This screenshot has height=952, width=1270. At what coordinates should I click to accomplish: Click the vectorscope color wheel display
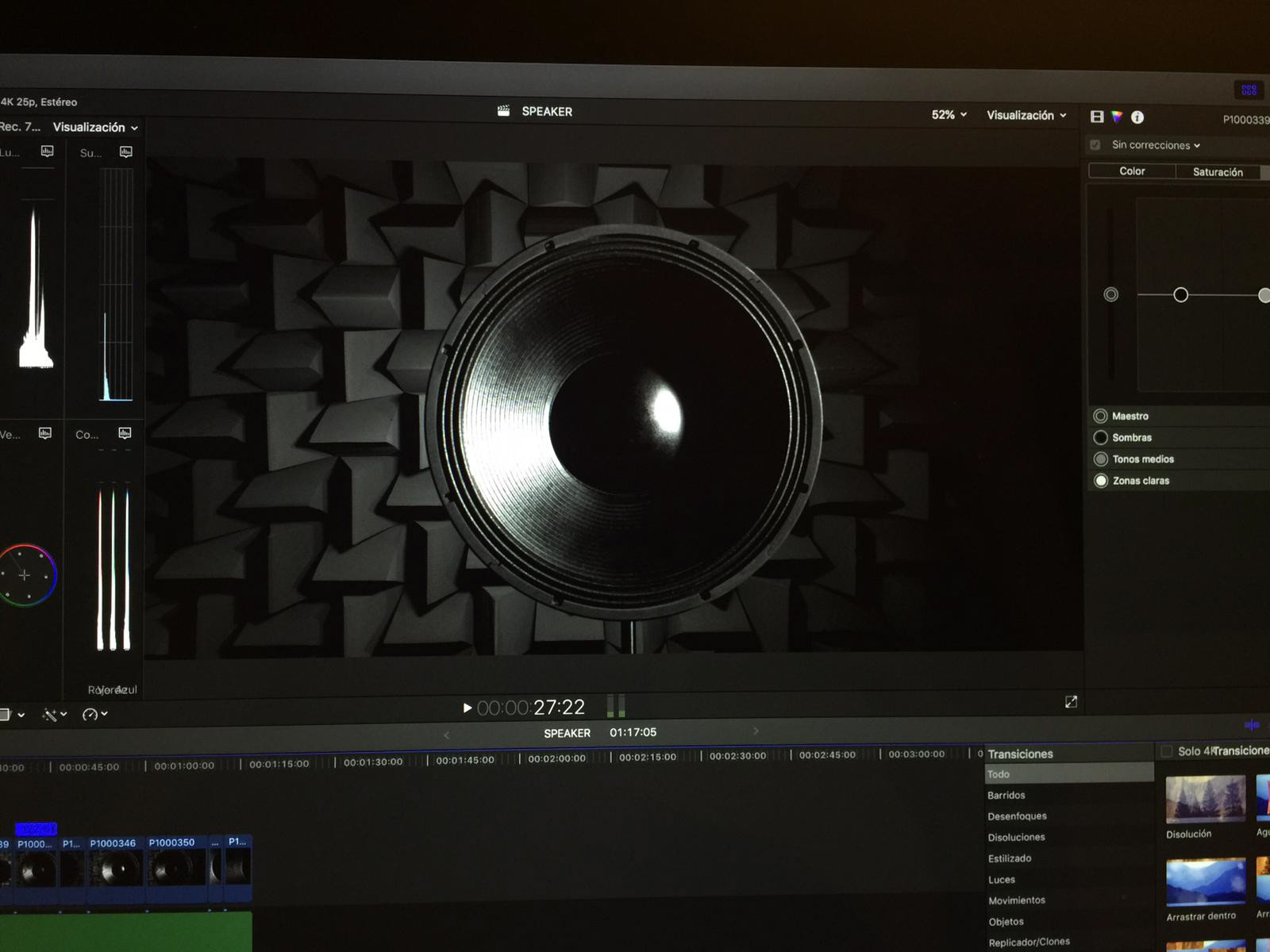tap(26, 575)
